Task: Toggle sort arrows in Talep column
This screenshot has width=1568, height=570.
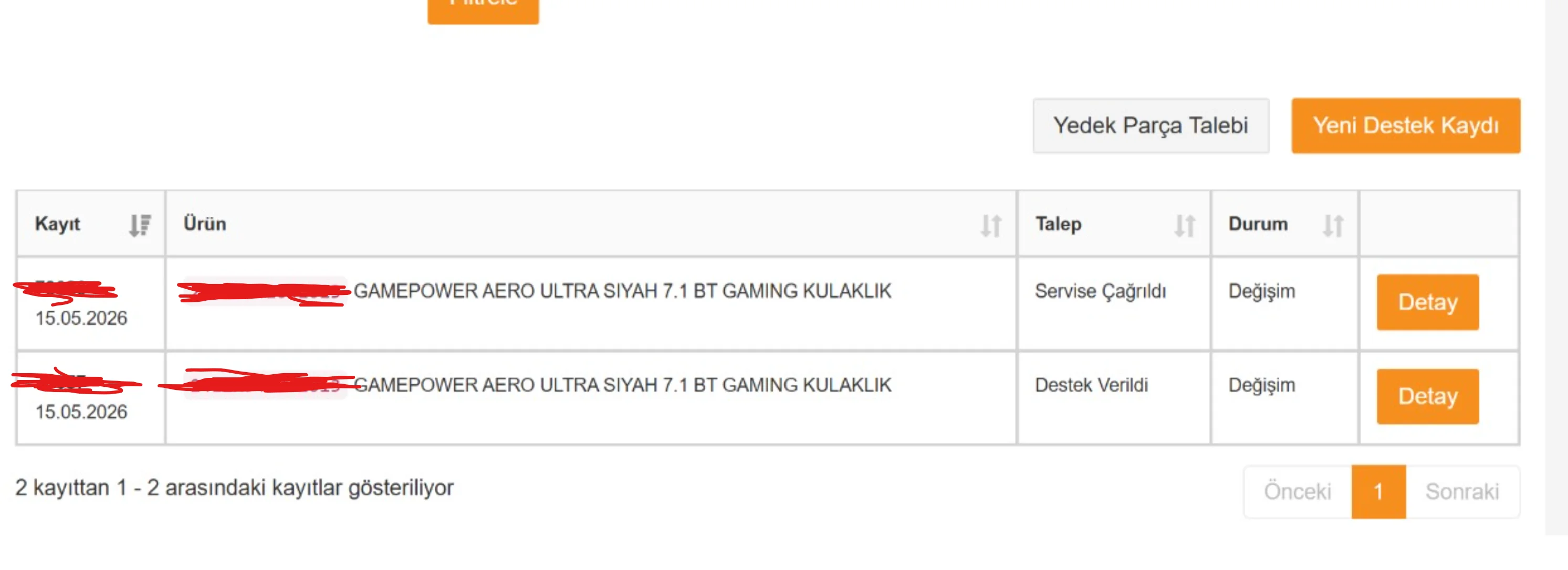Action: tap(1185, 225)
